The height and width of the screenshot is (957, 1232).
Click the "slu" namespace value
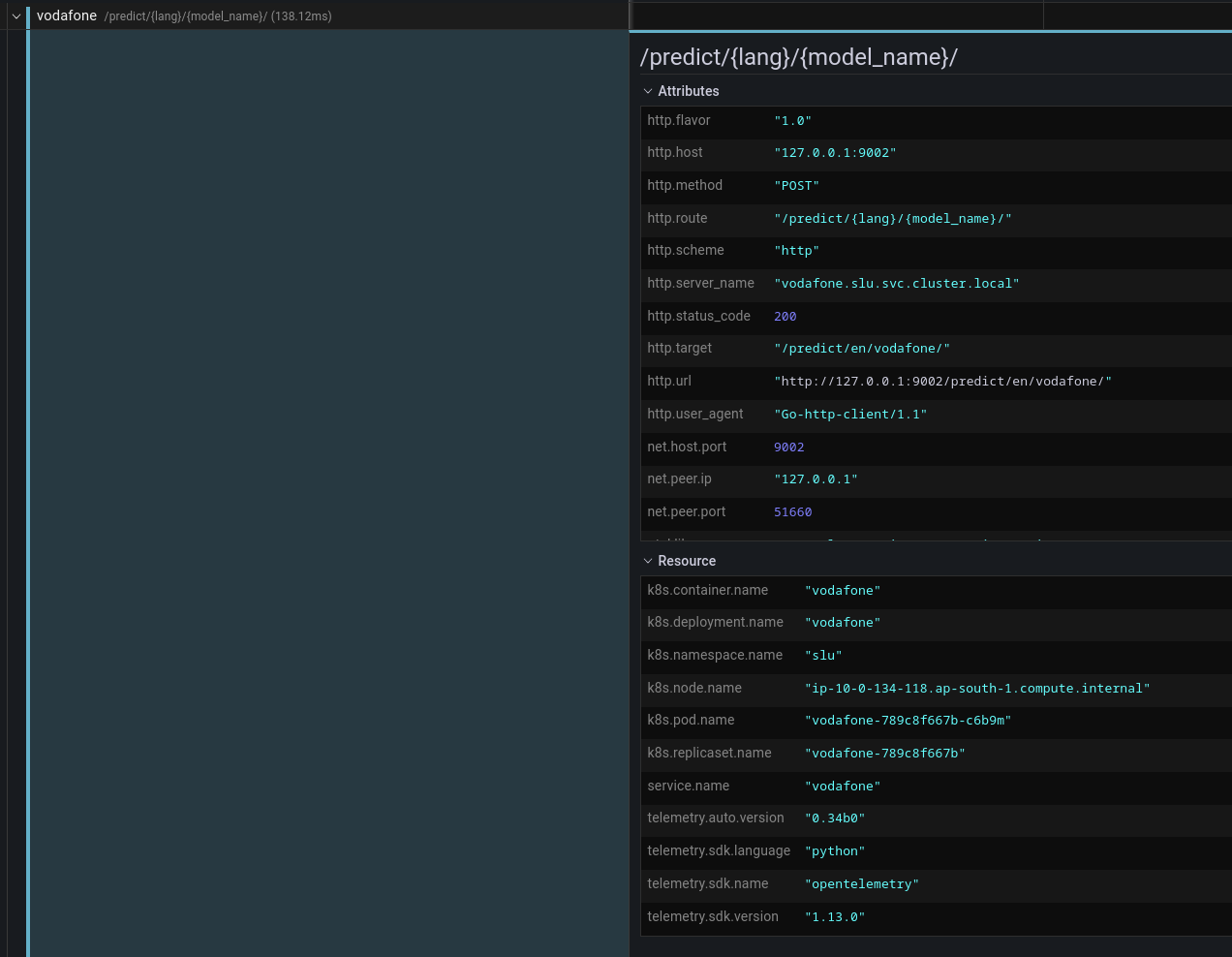[x=823, y=656]
